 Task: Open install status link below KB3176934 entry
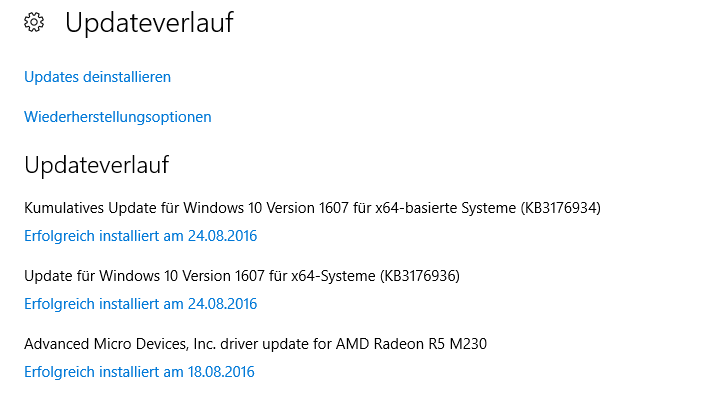point(140,236)
